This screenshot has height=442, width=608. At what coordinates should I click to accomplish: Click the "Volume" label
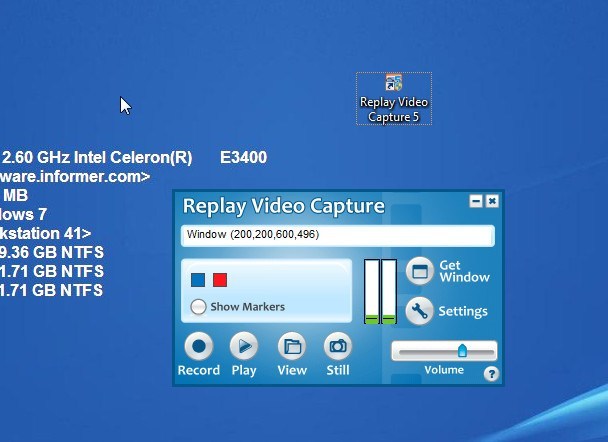[x=444, y=370]
